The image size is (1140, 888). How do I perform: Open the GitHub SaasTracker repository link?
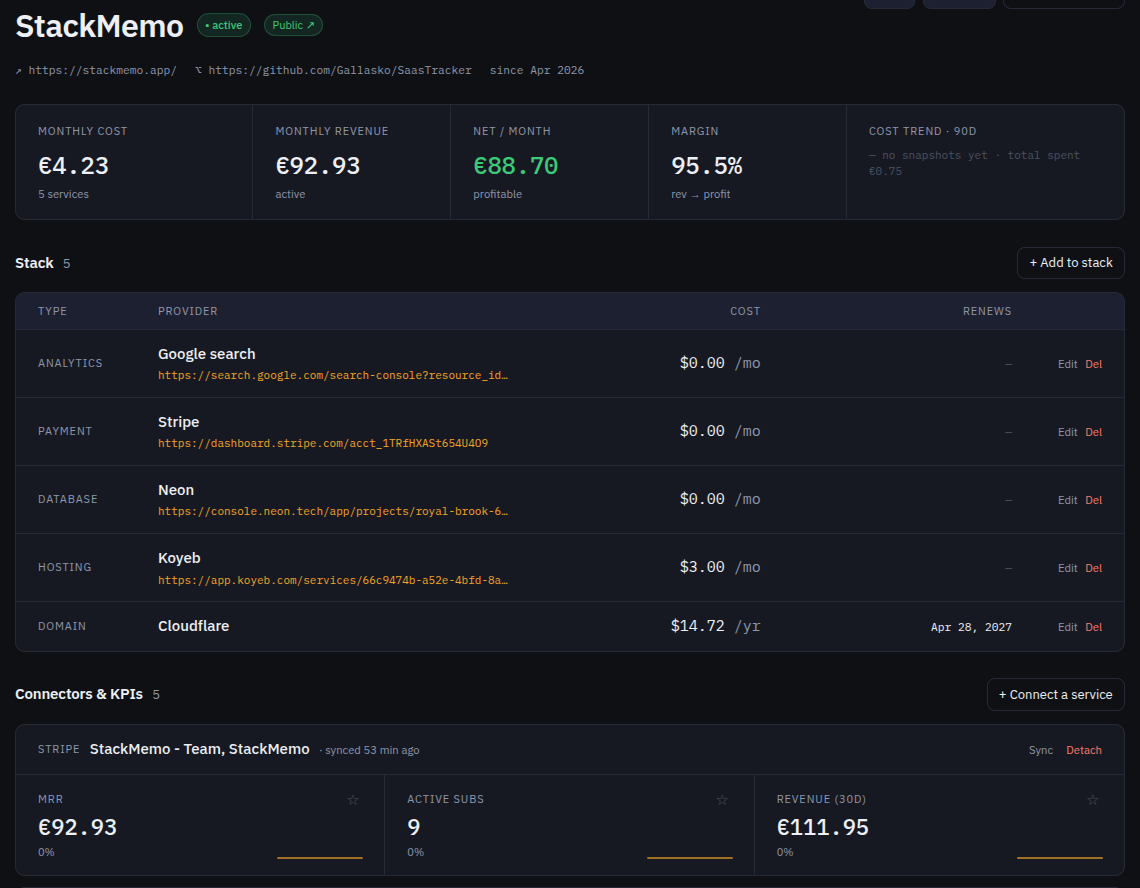coord(340,71)
